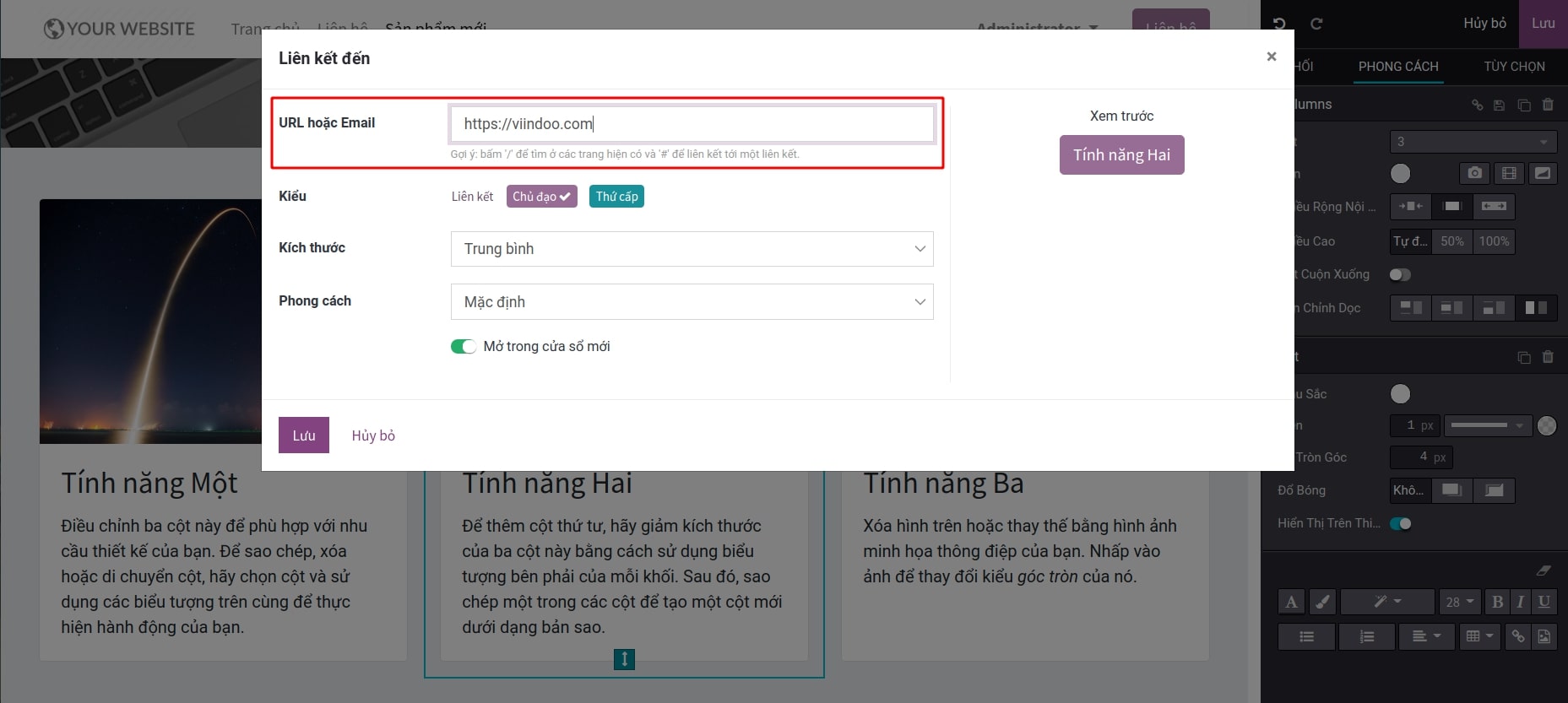The width and height of the screenshot is (1568, 703).
Task: Click the Columns save floppy icon
Action: pyautogui.click(x=1500, y=105)
